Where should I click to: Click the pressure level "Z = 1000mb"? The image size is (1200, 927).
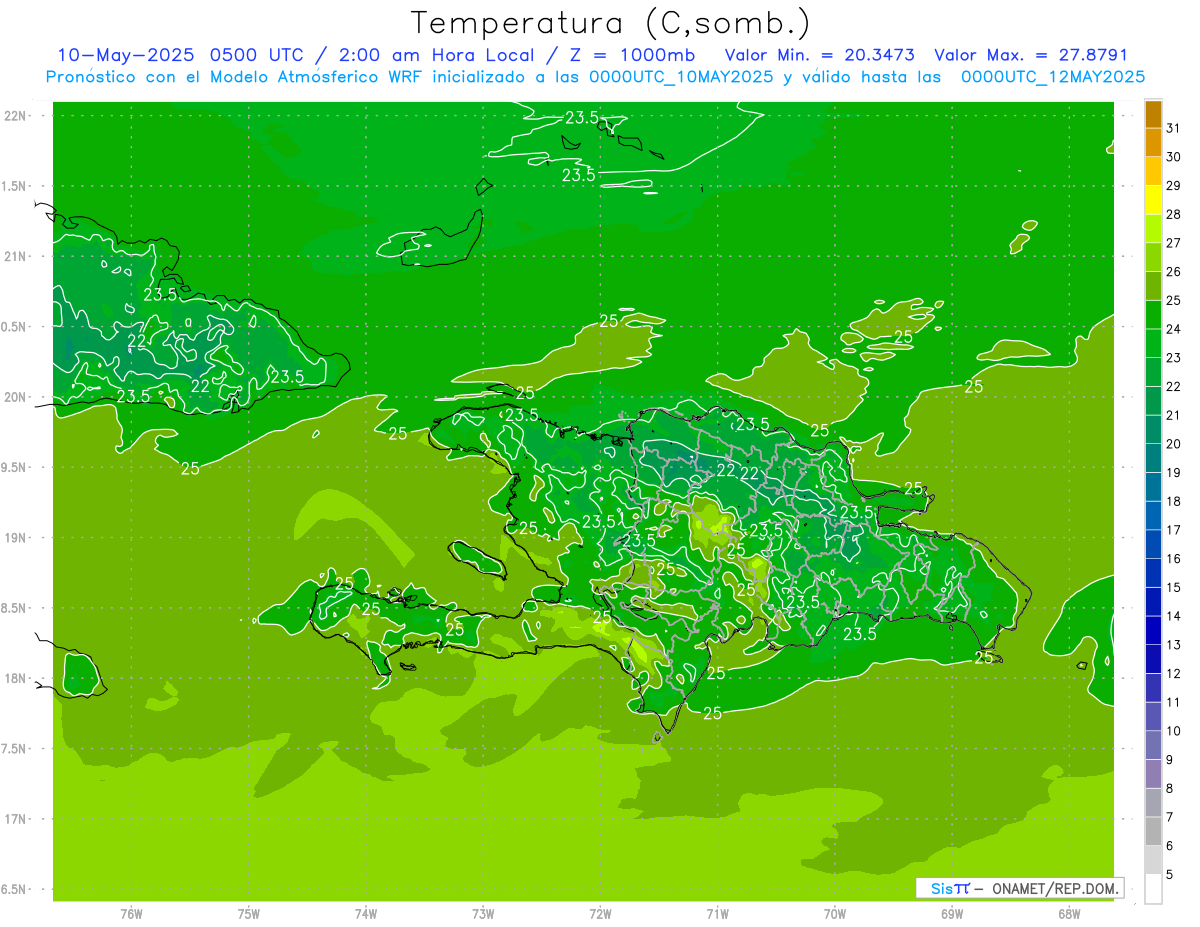tap(635, 55)
